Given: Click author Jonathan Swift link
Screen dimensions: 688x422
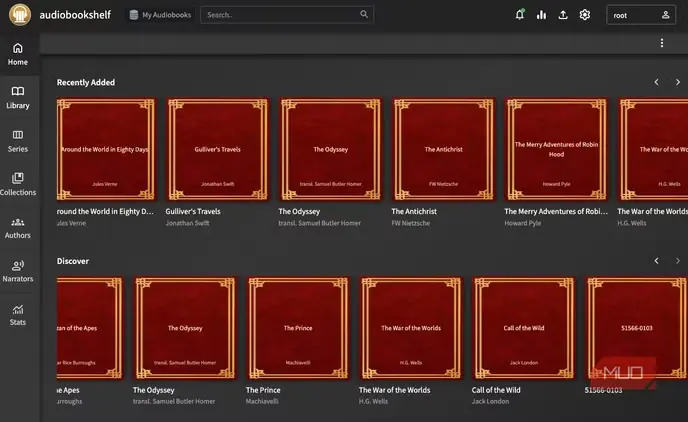Looking at the screenshot, I should point(187,223).
